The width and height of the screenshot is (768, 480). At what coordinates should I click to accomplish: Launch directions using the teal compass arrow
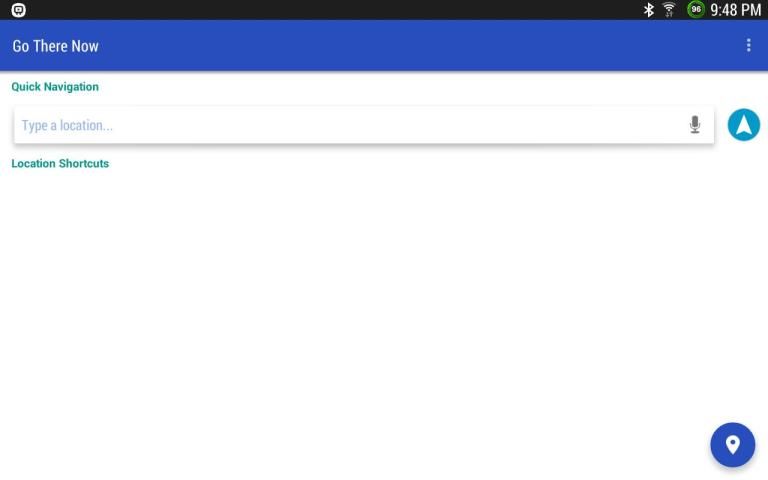744,125
